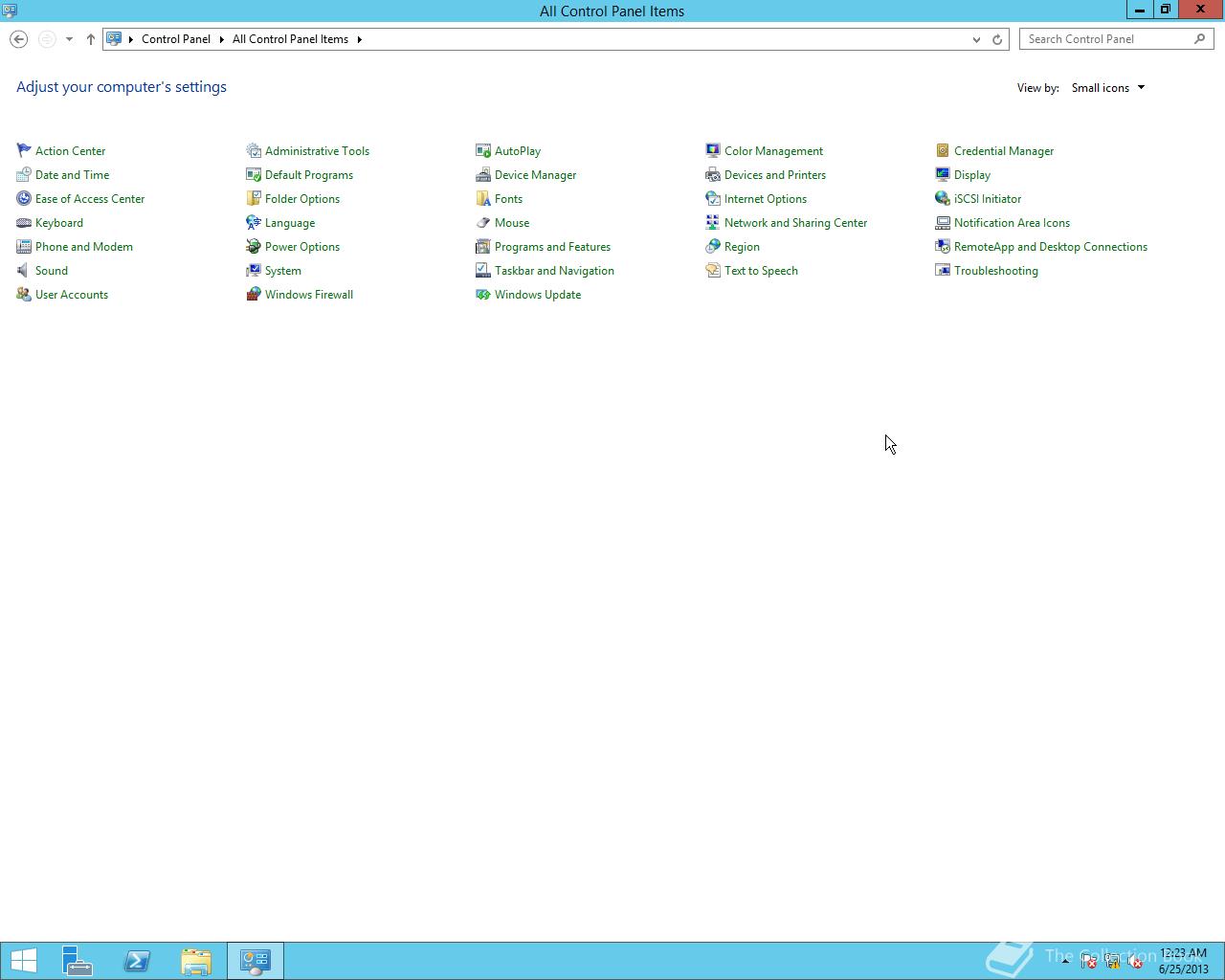Viewport: 1225px width, 980px height.
Task: Click the Taskbar and Navigation icon
Action: [483, 270]
